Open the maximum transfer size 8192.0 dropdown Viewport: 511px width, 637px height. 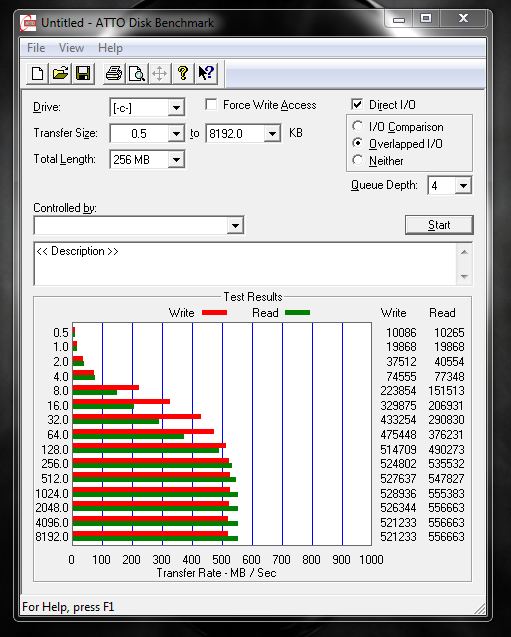[x=272, y=133]
